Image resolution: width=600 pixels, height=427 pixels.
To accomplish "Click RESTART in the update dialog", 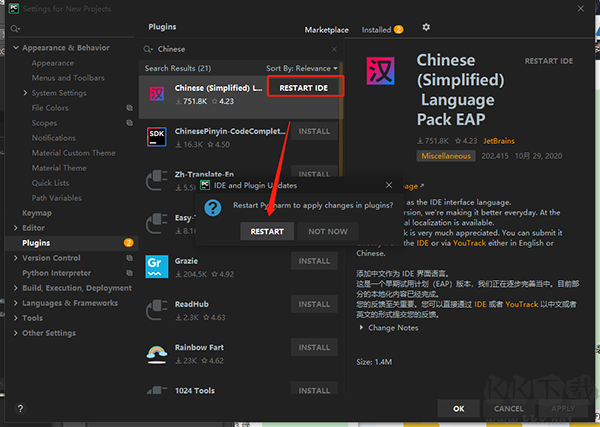I will coord(267,231).
